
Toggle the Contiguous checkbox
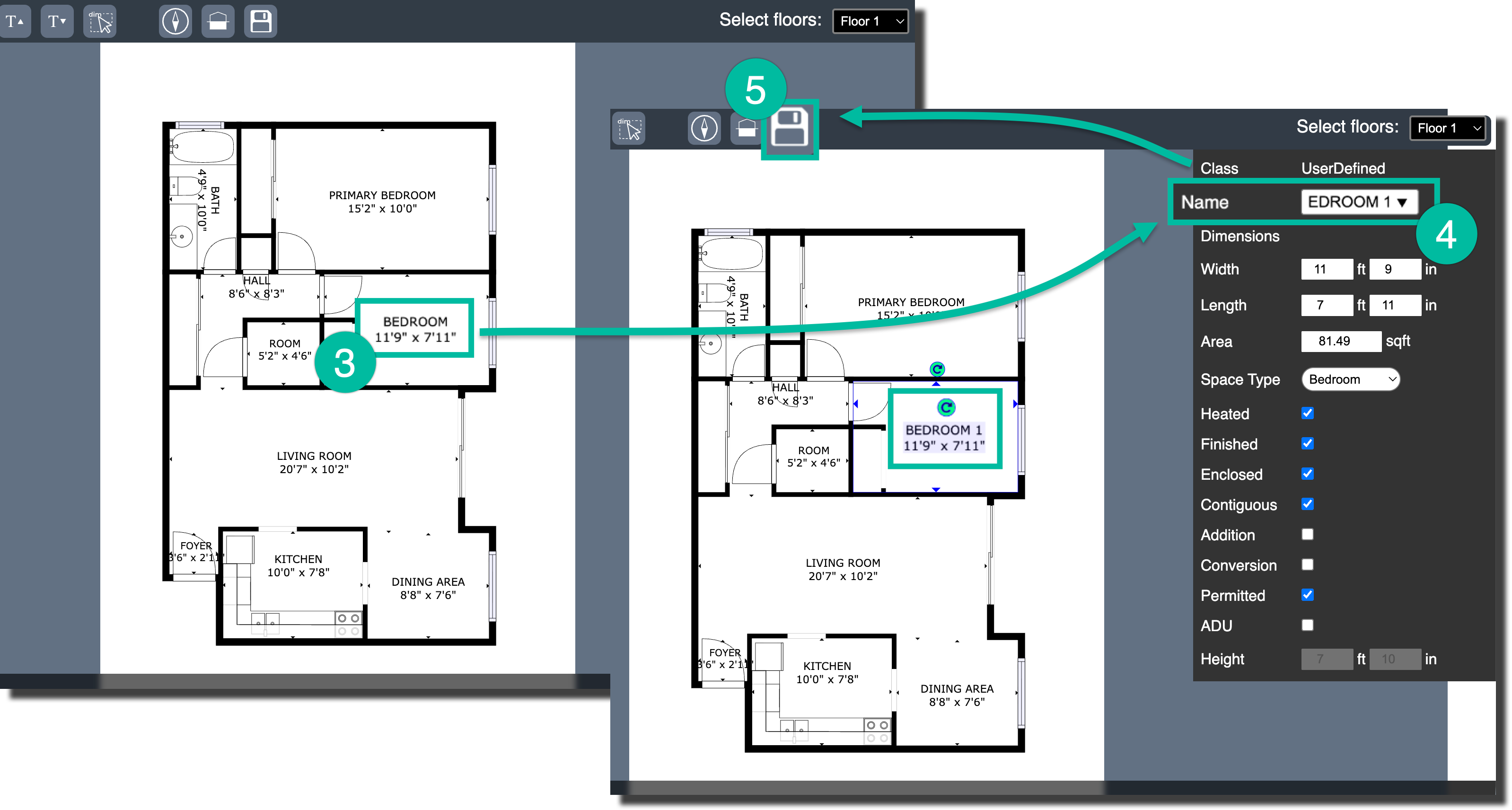coord(1308,504)
